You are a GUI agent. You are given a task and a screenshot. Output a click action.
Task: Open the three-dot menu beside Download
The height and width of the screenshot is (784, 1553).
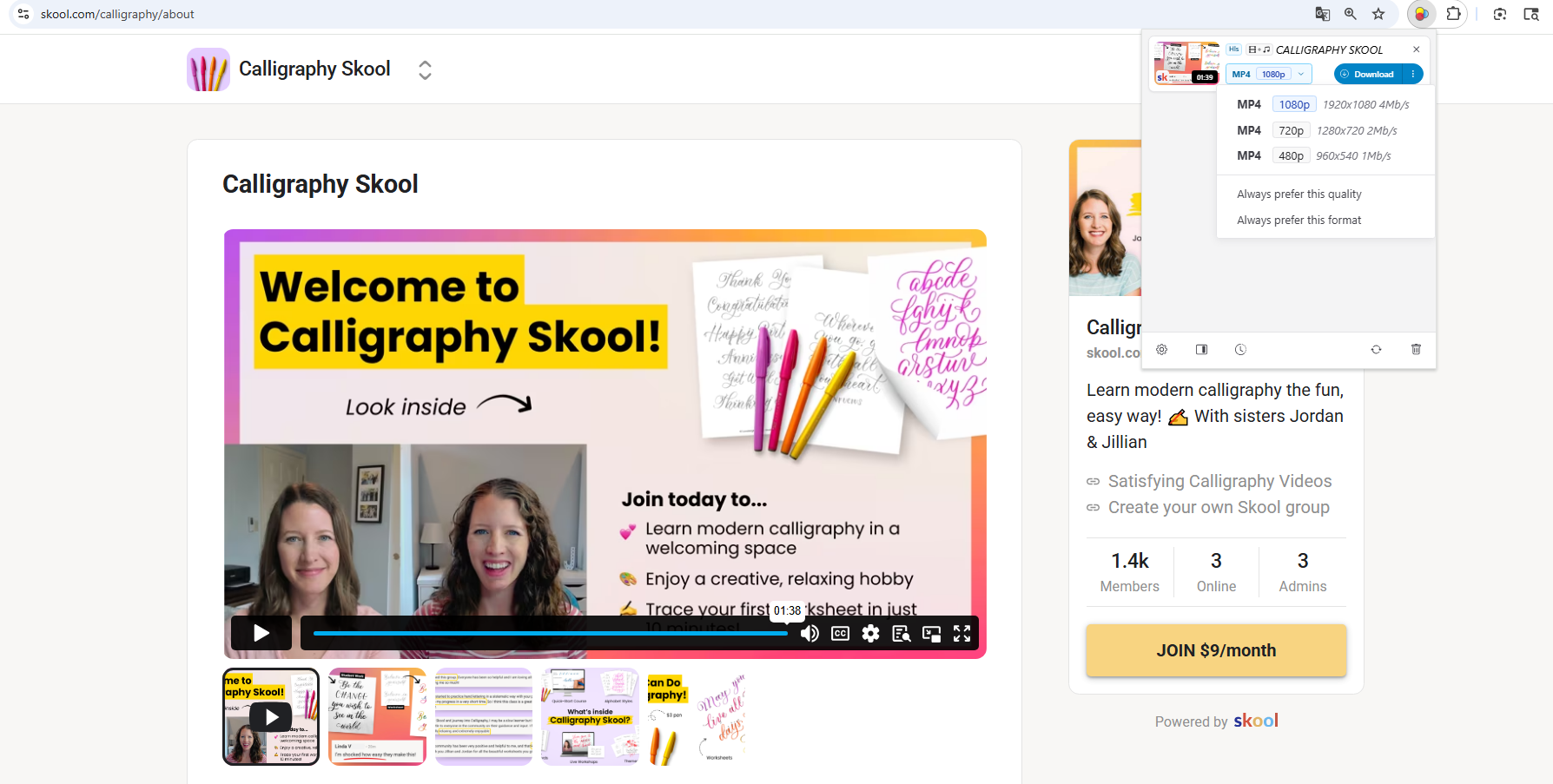[x=1413, y=74]
